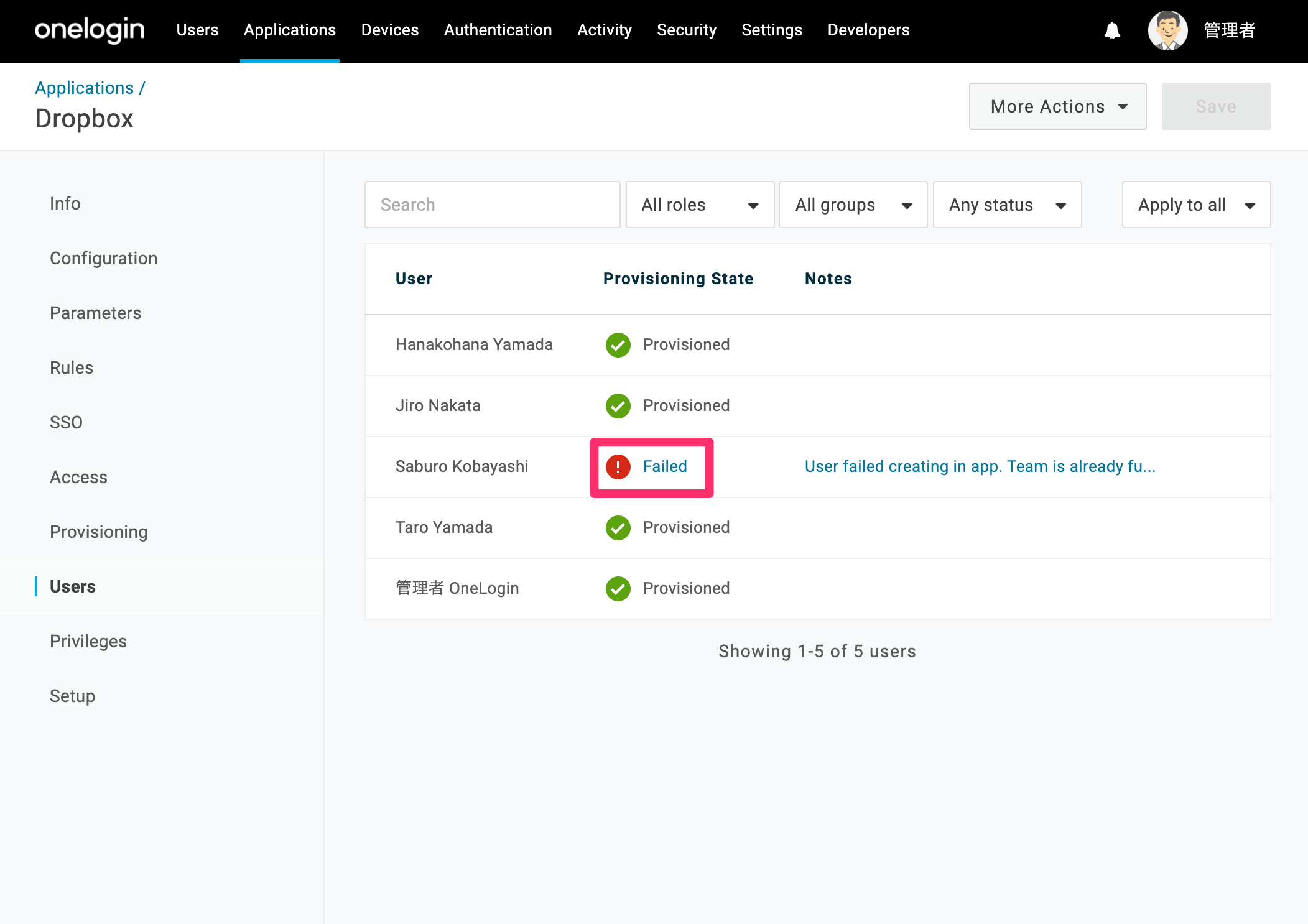This screenshot has width=1308, height=924.
Task: Click the Save button
Action: click(1216, 106)
